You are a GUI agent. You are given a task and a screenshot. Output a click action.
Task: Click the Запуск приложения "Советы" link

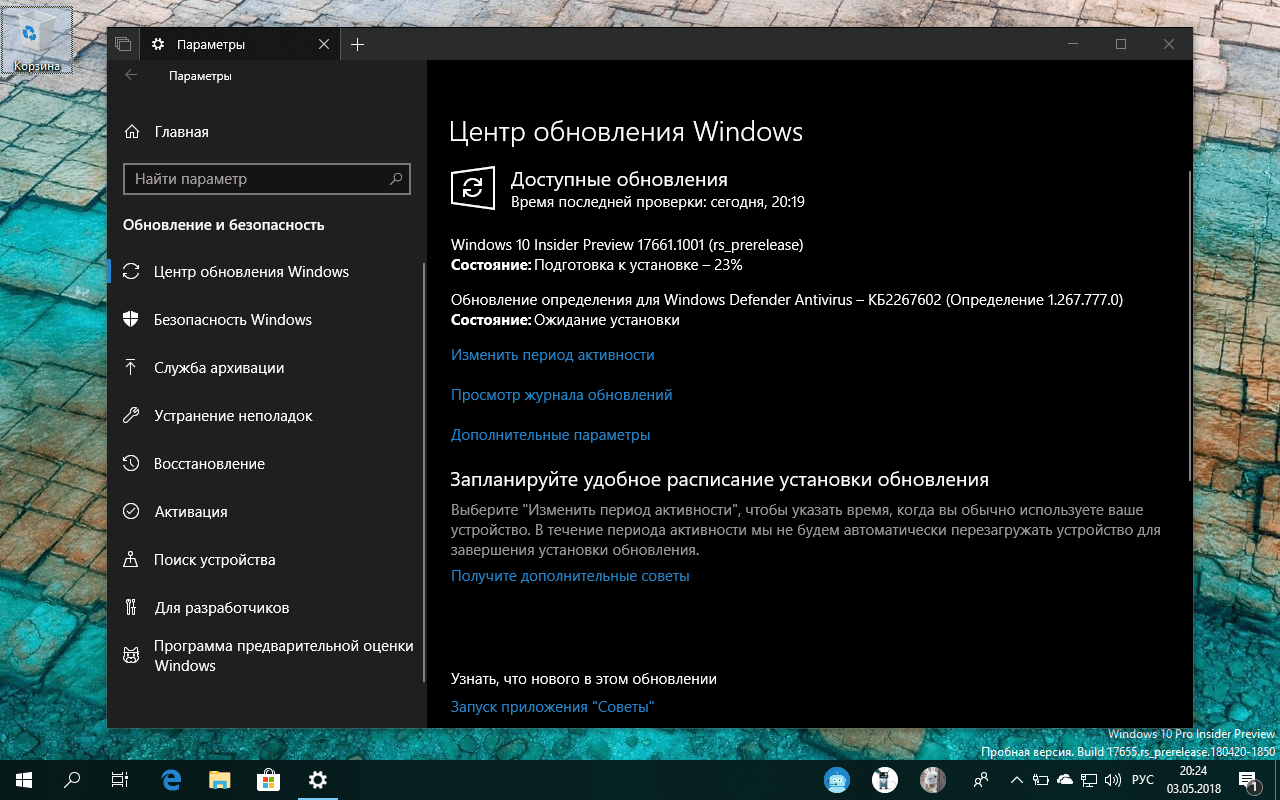click(x=553, y=707)
